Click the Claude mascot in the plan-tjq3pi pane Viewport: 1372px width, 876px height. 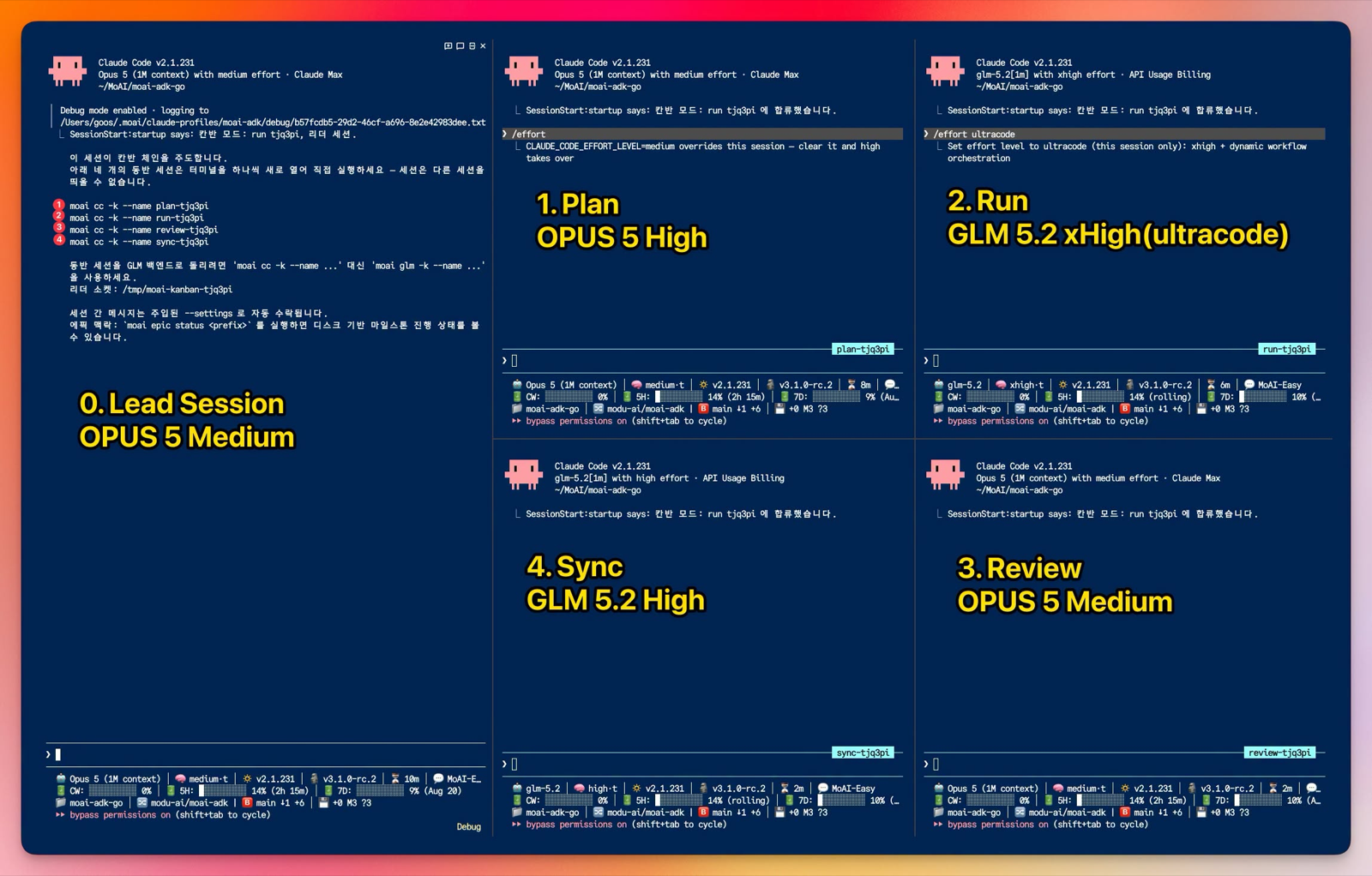point(524,70)
